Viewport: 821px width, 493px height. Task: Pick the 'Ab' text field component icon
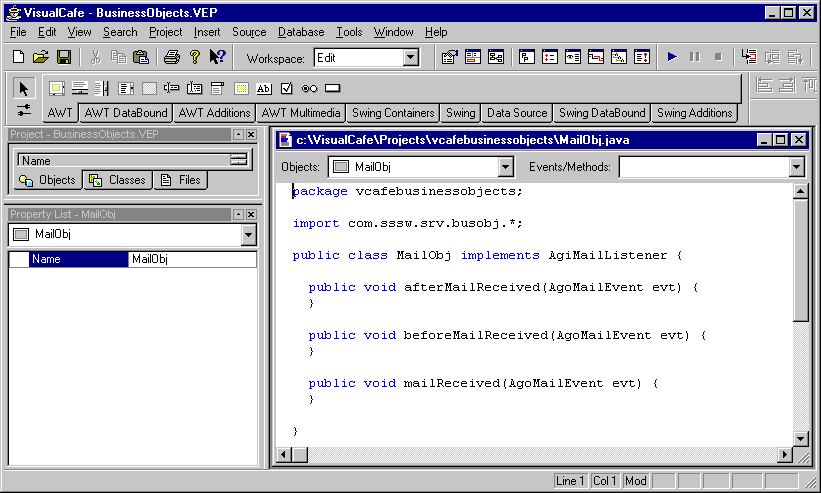coord(263,88)
